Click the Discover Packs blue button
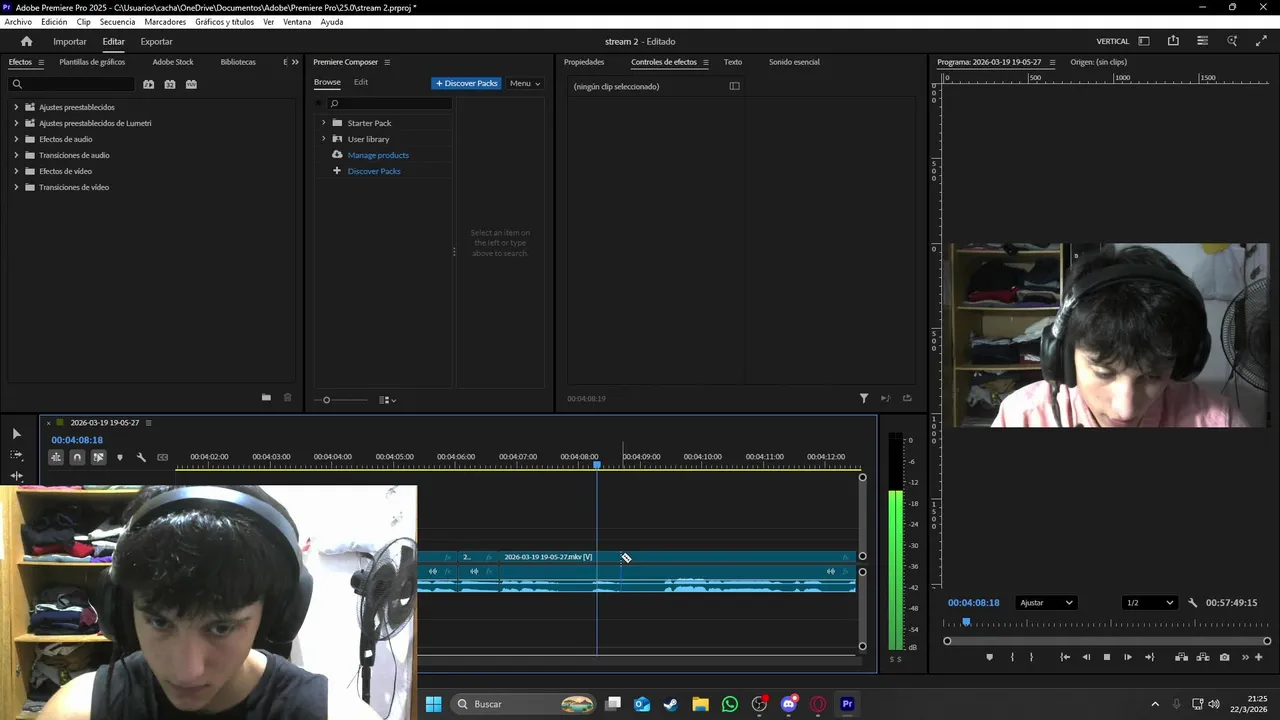The width and height of the screenshot is (1280, 720). pos(466,83)
